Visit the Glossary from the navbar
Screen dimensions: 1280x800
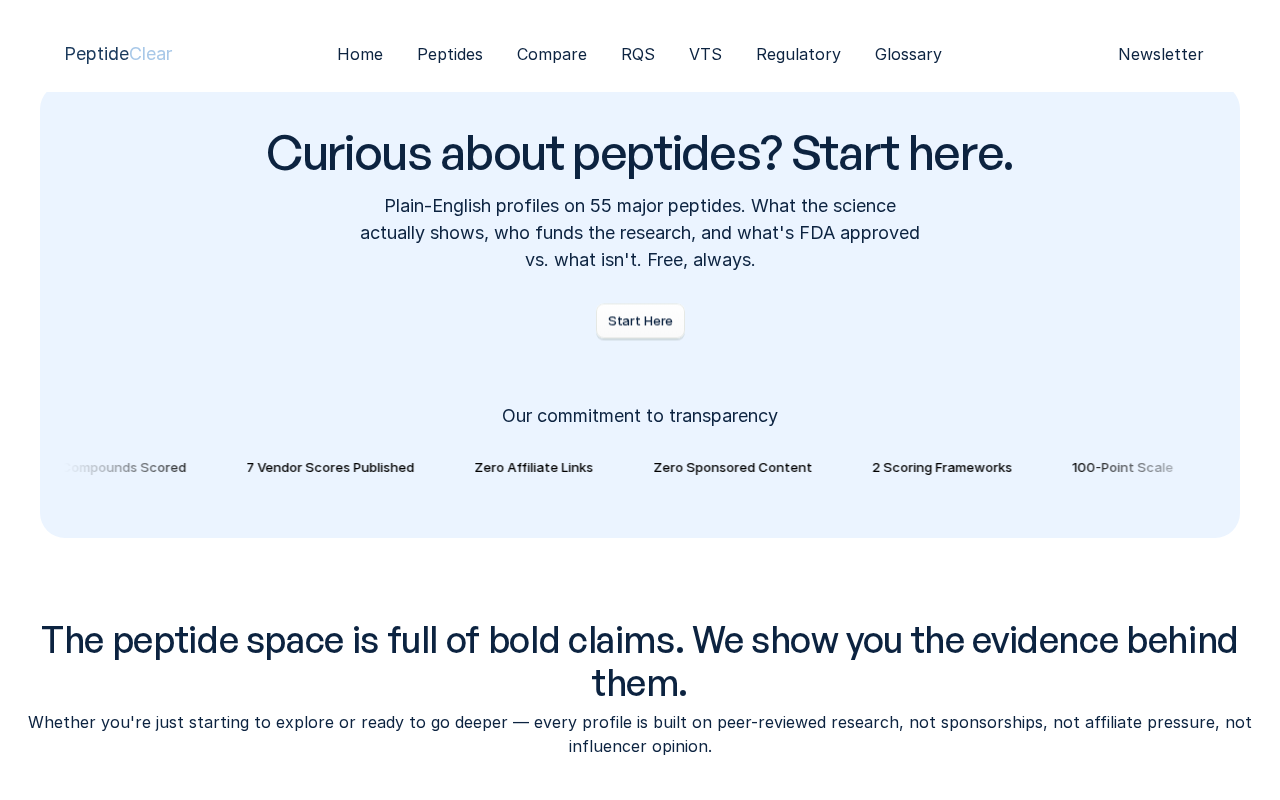click(908, 54)
